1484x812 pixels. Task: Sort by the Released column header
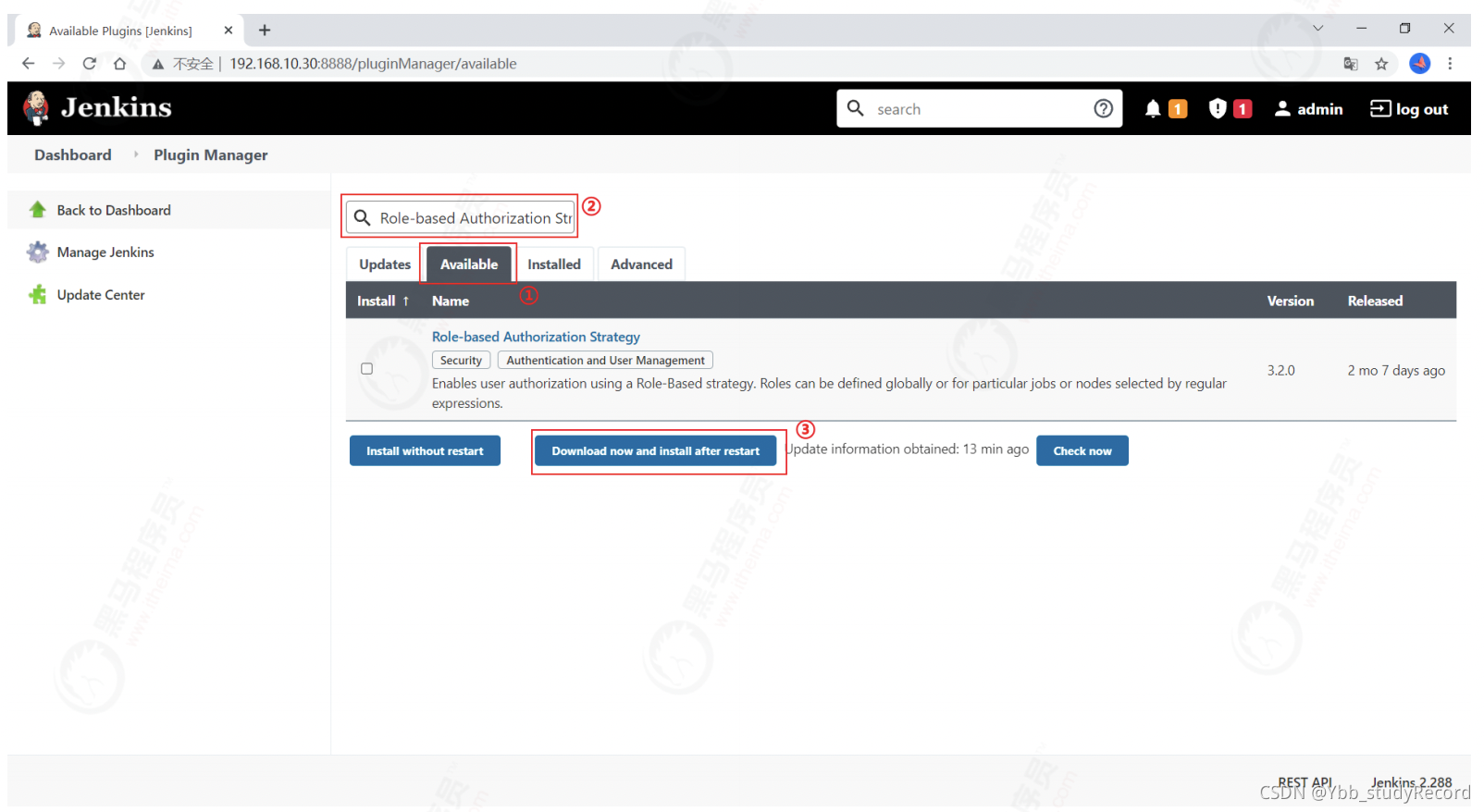pos(1375,301)
